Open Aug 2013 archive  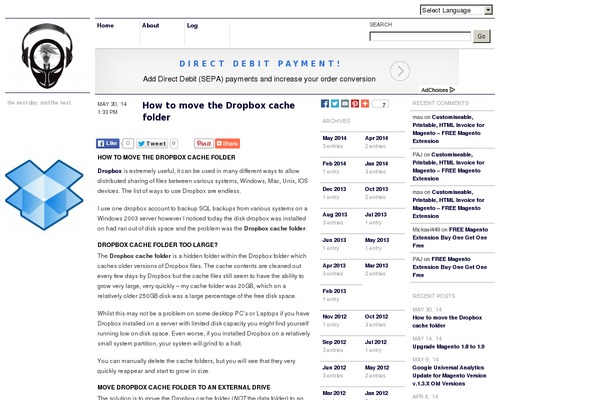click(334, 214)
